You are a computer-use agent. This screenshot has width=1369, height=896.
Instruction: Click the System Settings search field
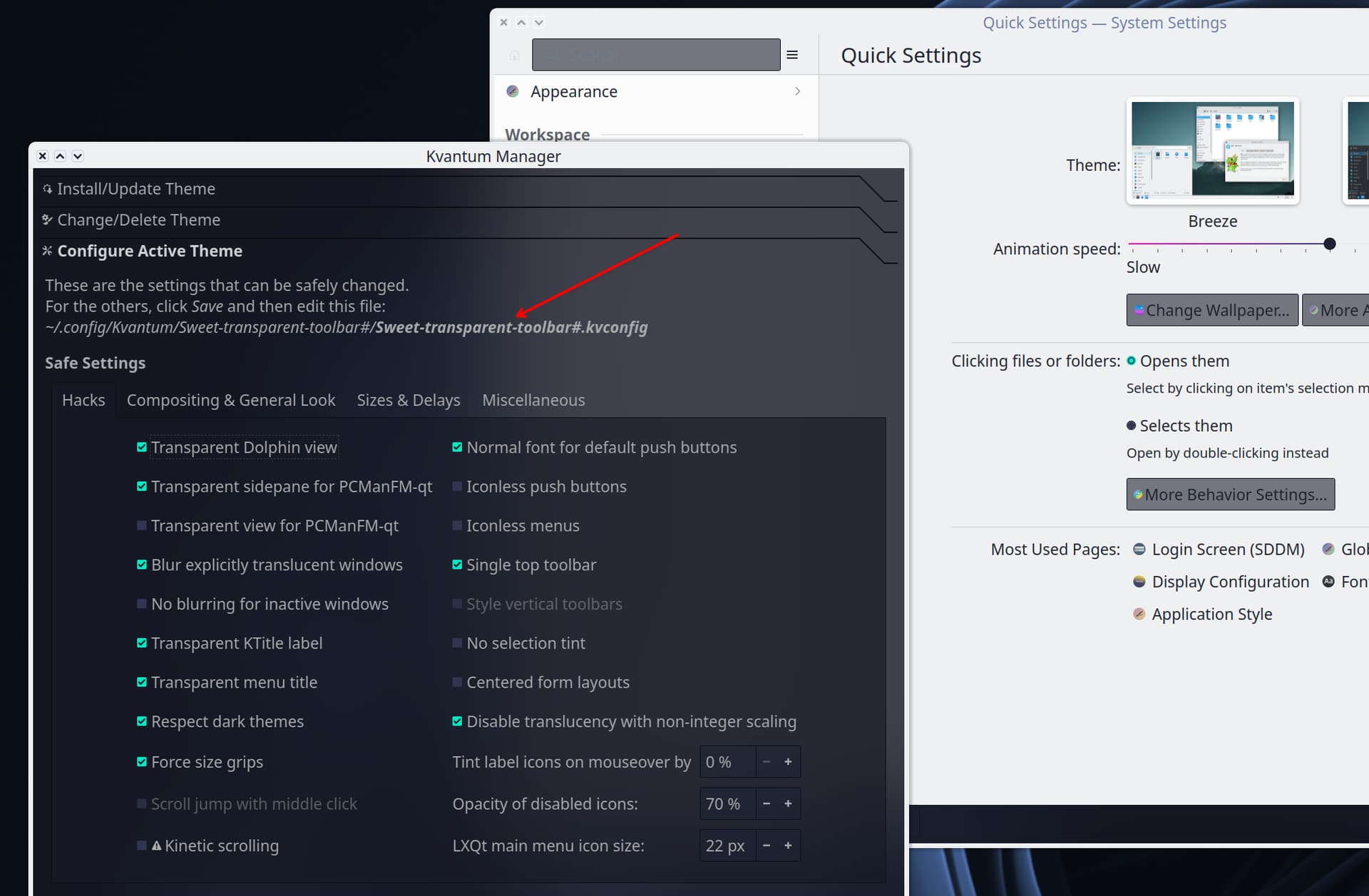tap(656, 55)
